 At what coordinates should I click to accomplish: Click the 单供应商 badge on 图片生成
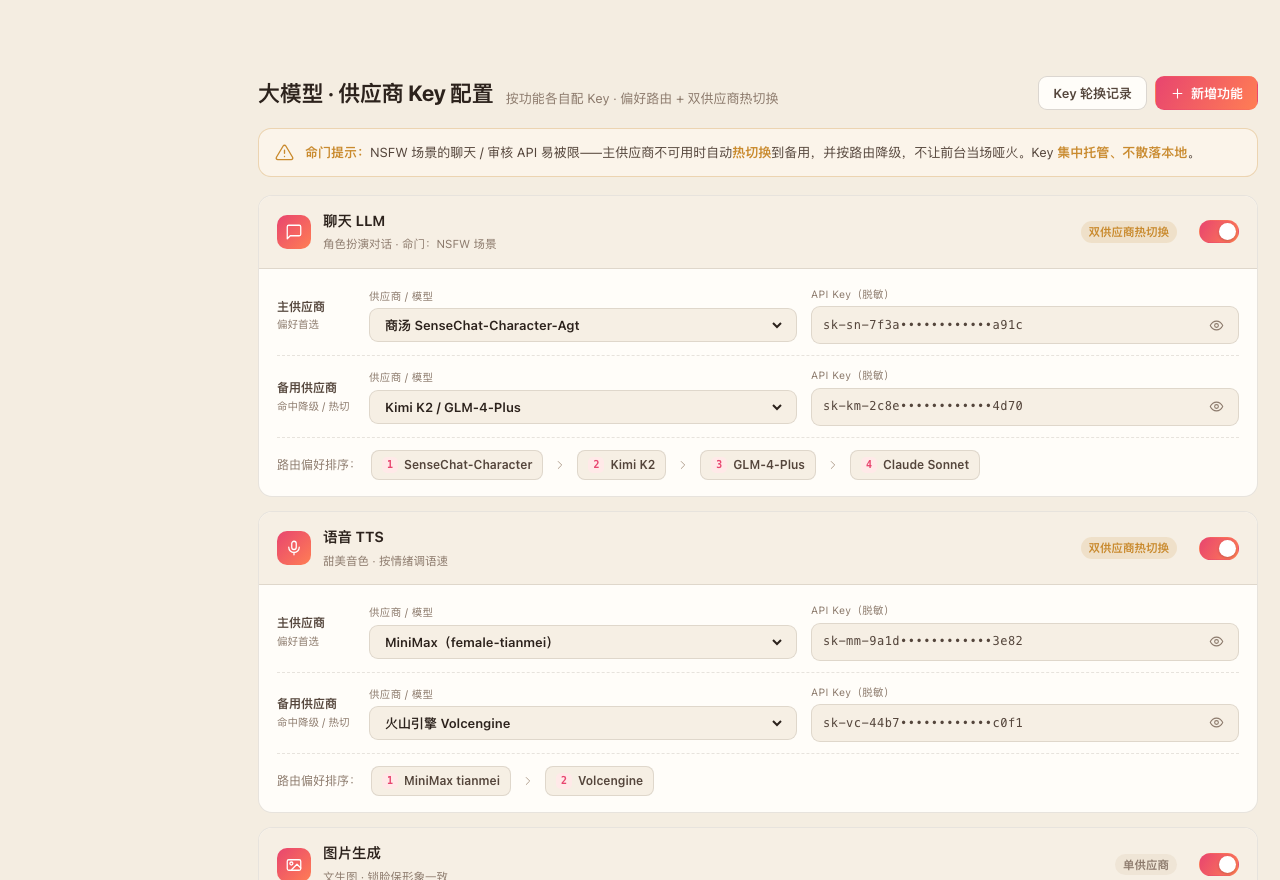1146,864
